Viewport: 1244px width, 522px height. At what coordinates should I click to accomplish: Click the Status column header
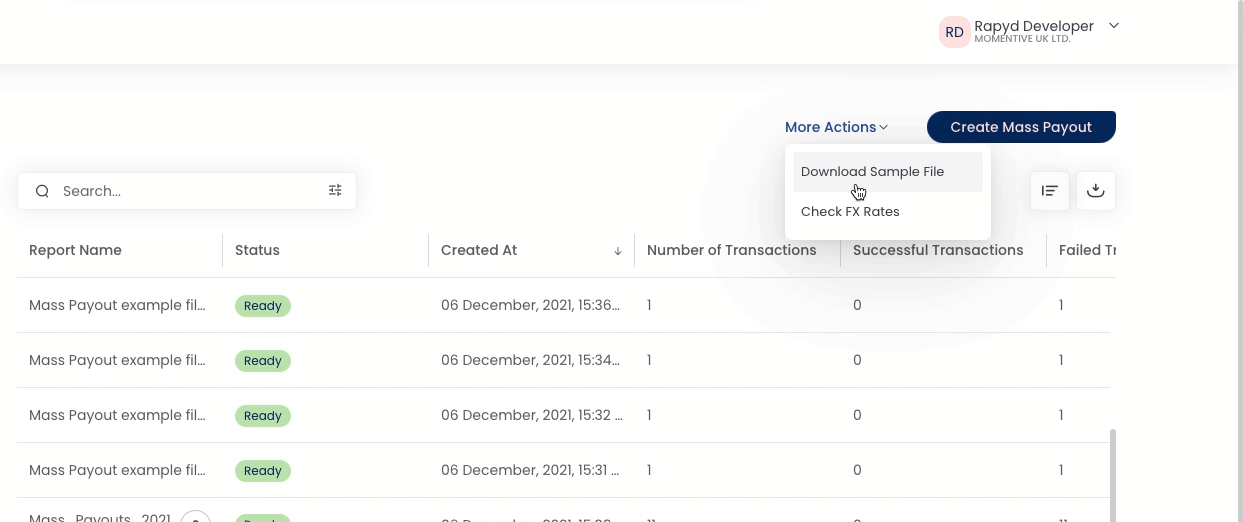pyautogui.click(x=257, y=250)
